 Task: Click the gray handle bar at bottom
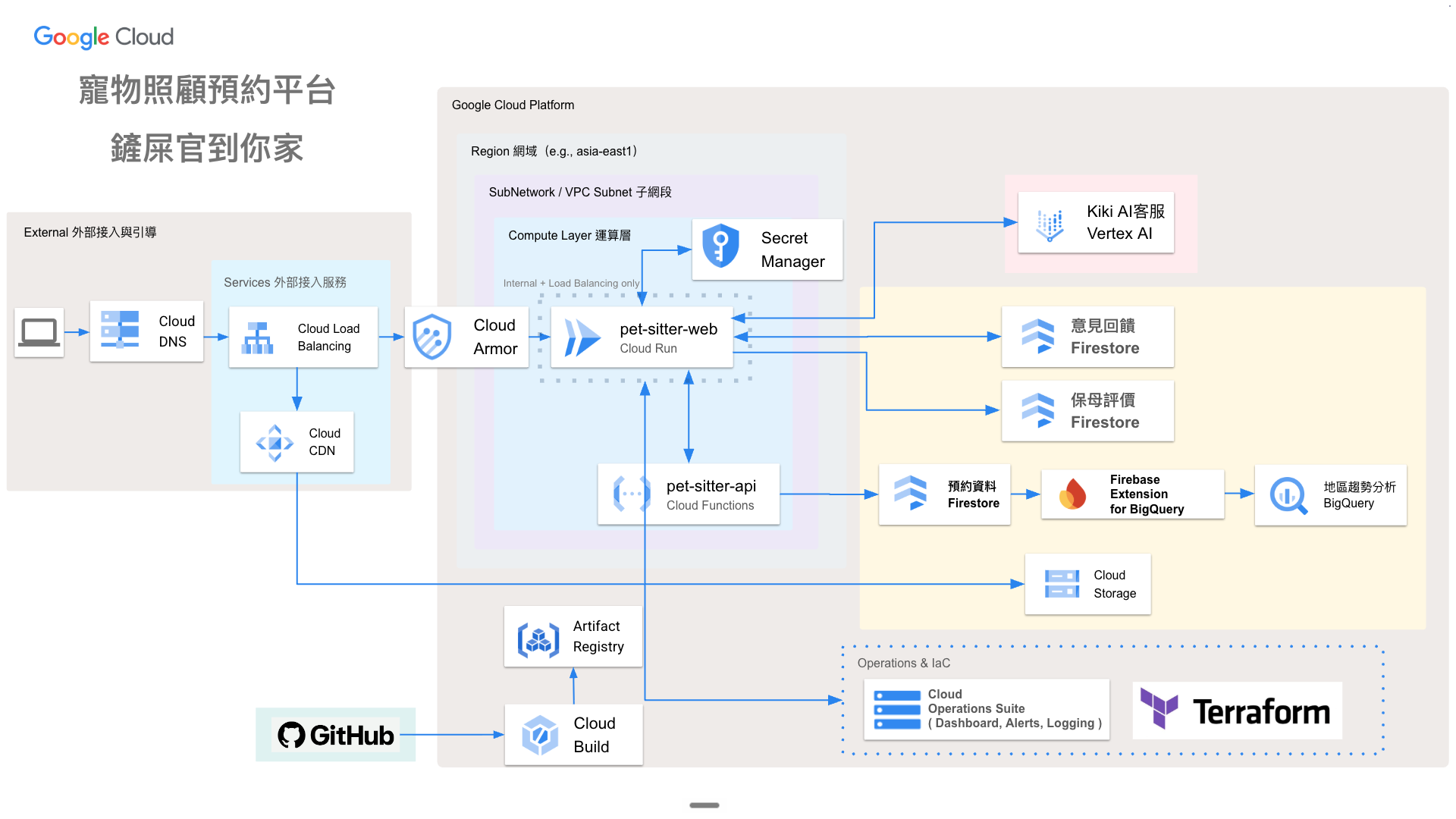click(704, 805)
